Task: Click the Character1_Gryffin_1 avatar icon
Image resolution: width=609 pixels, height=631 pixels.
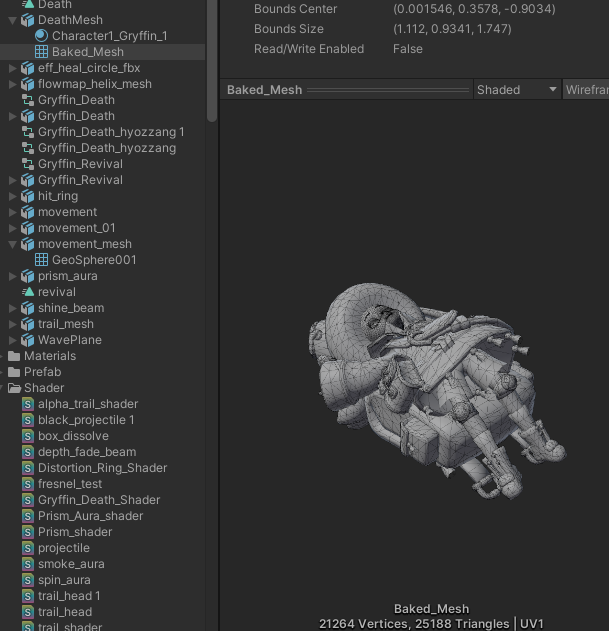Action: click(x=41, y=36)
